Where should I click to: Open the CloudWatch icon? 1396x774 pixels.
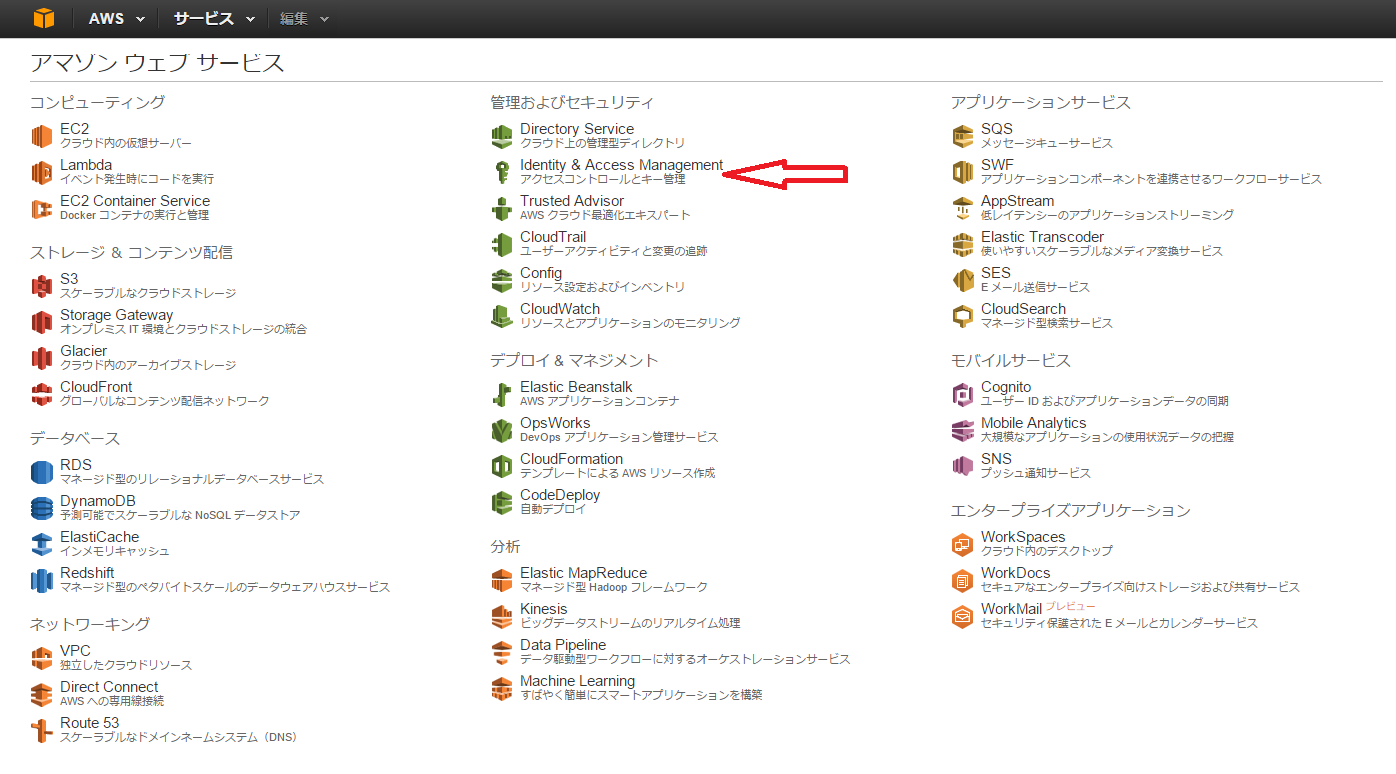[502, 316]
